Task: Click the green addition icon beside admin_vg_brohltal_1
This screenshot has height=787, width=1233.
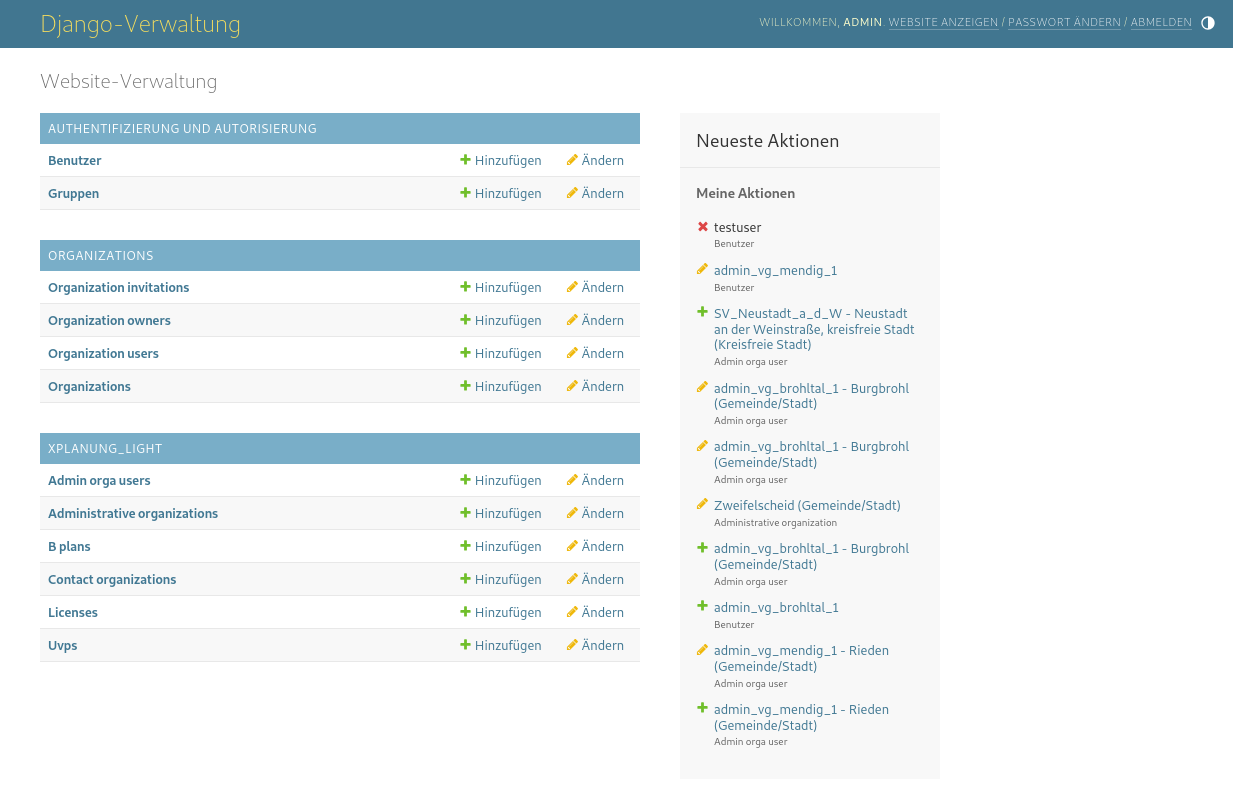Action: click(703, 605)
